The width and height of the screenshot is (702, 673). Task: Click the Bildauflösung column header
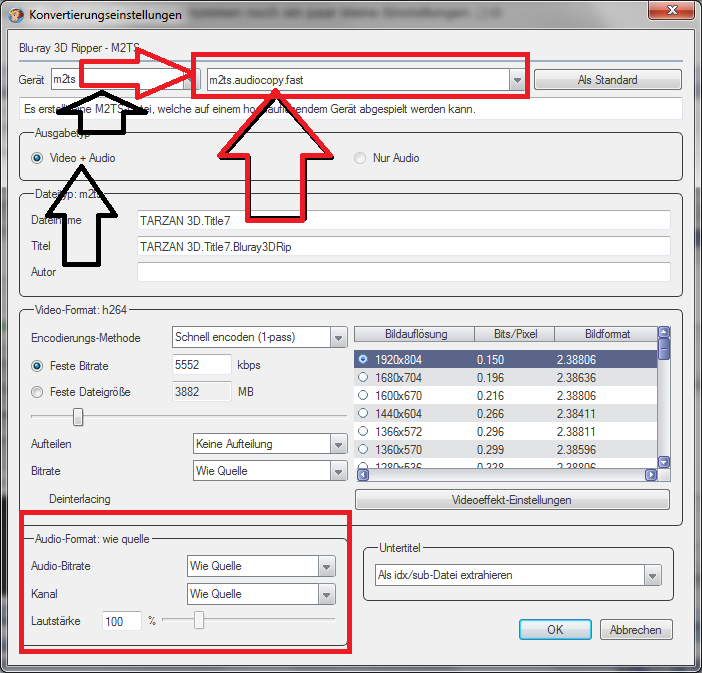(415, 334)
